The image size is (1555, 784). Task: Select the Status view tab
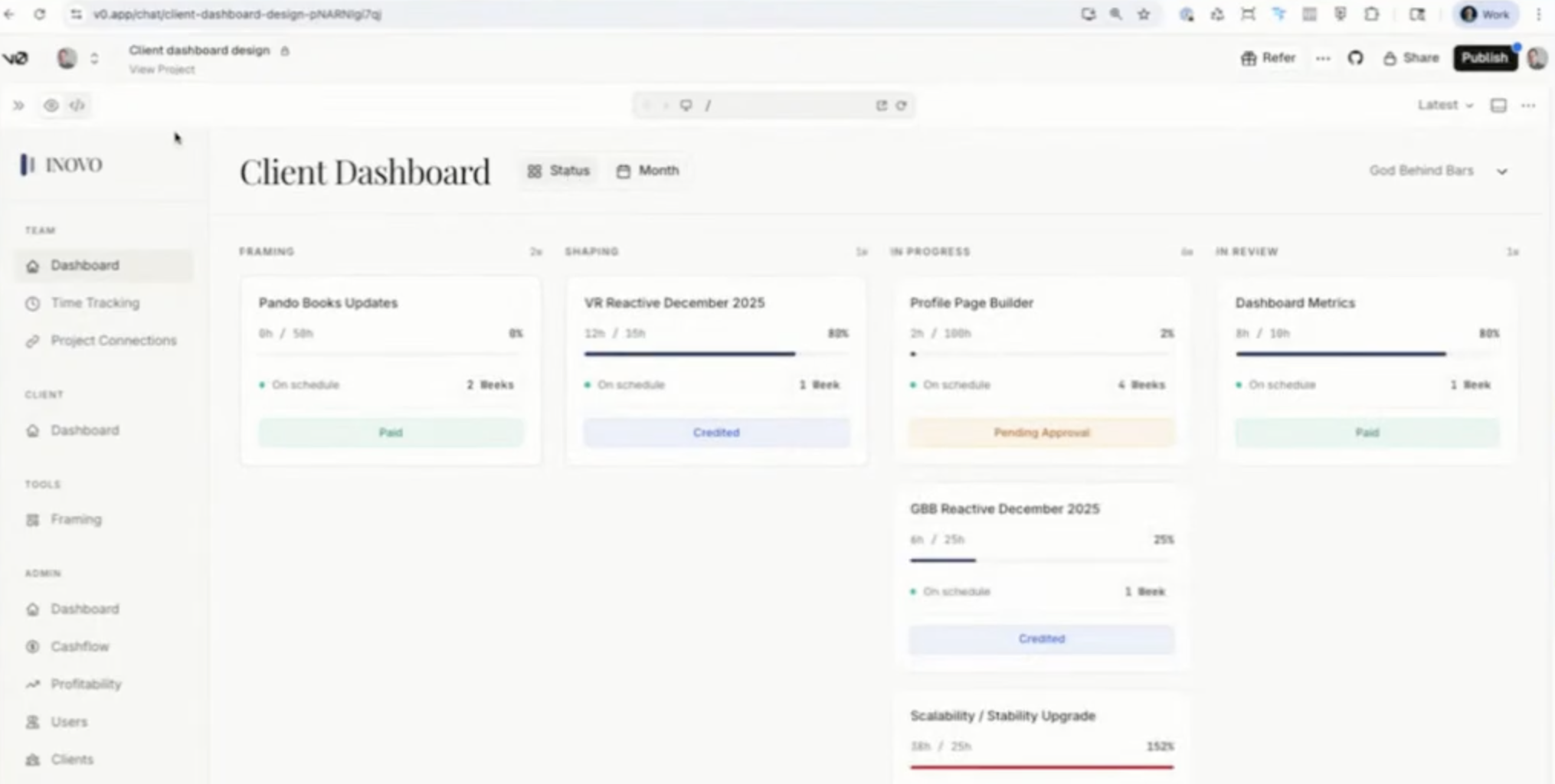coord(558,171)
